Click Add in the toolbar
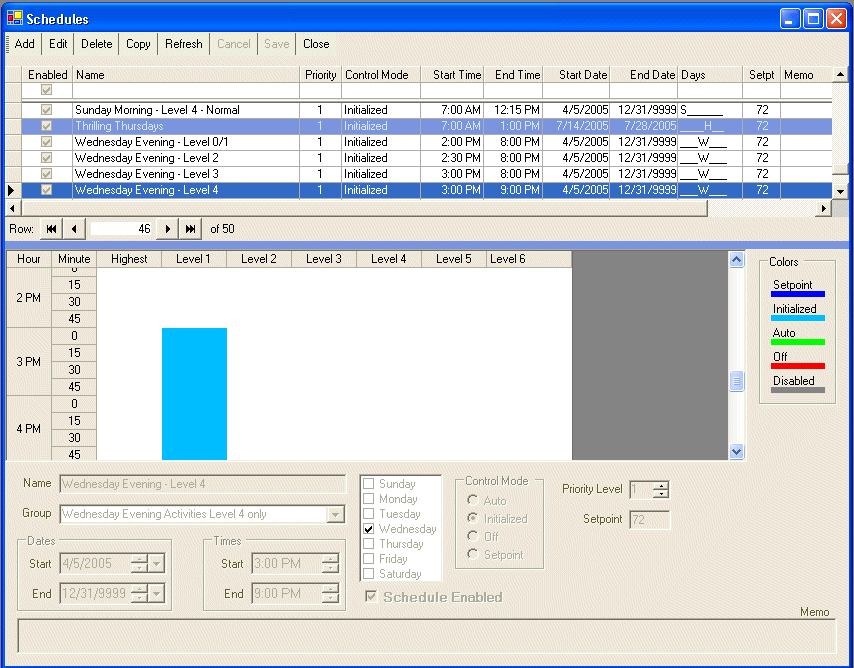Image resolution: width=854 pixels, height=668 pixels. [x=25, y=44]
